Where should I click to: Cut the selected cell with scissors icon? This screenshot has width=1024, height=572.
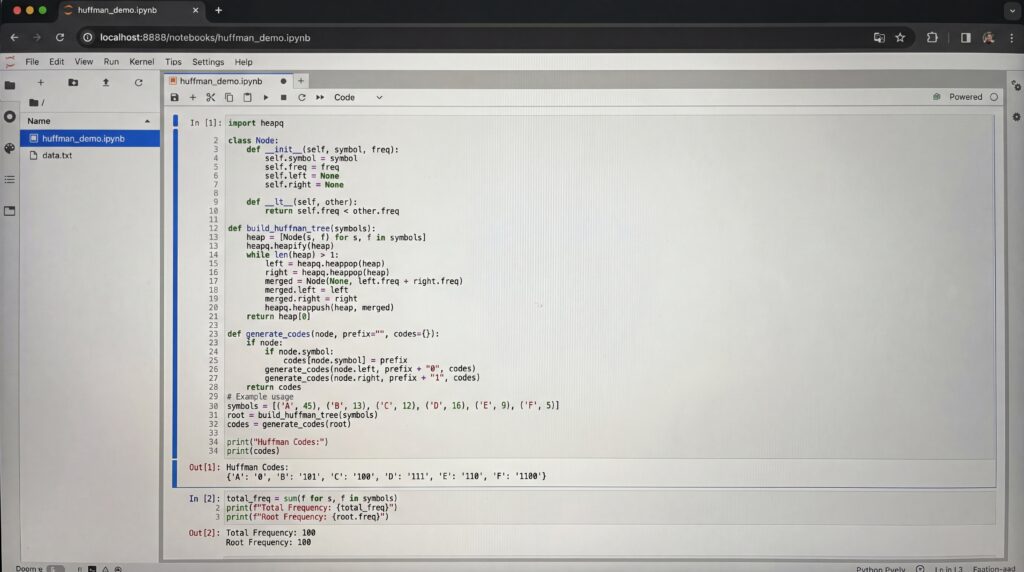[210, 97]
